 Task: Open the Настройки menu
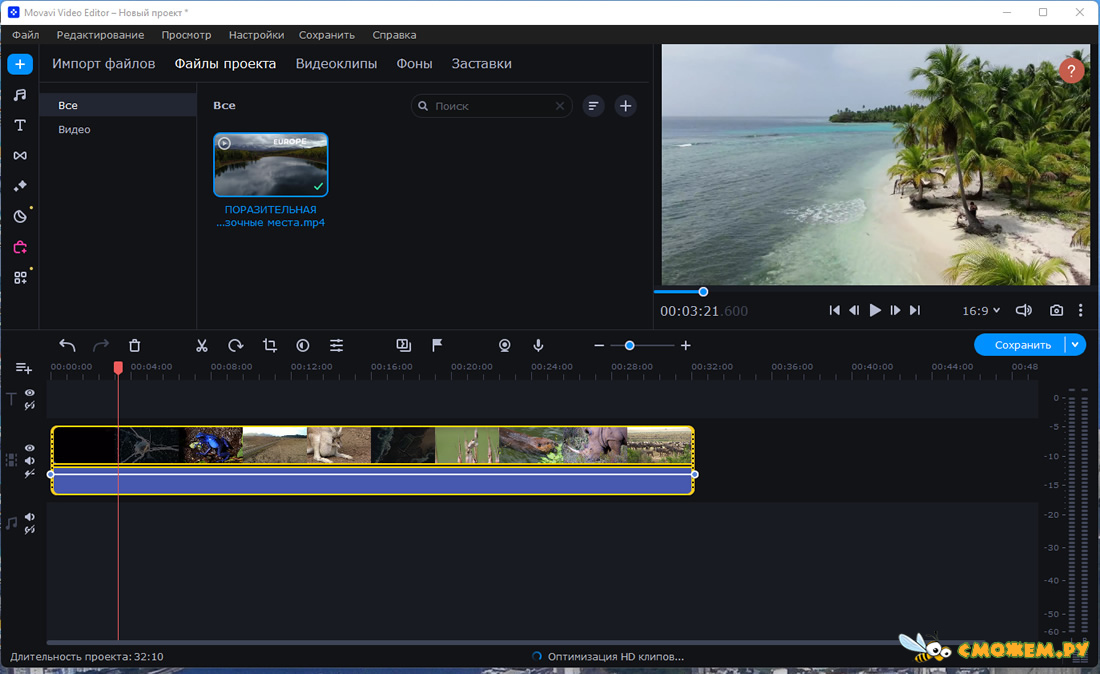(x=256, y=35)
